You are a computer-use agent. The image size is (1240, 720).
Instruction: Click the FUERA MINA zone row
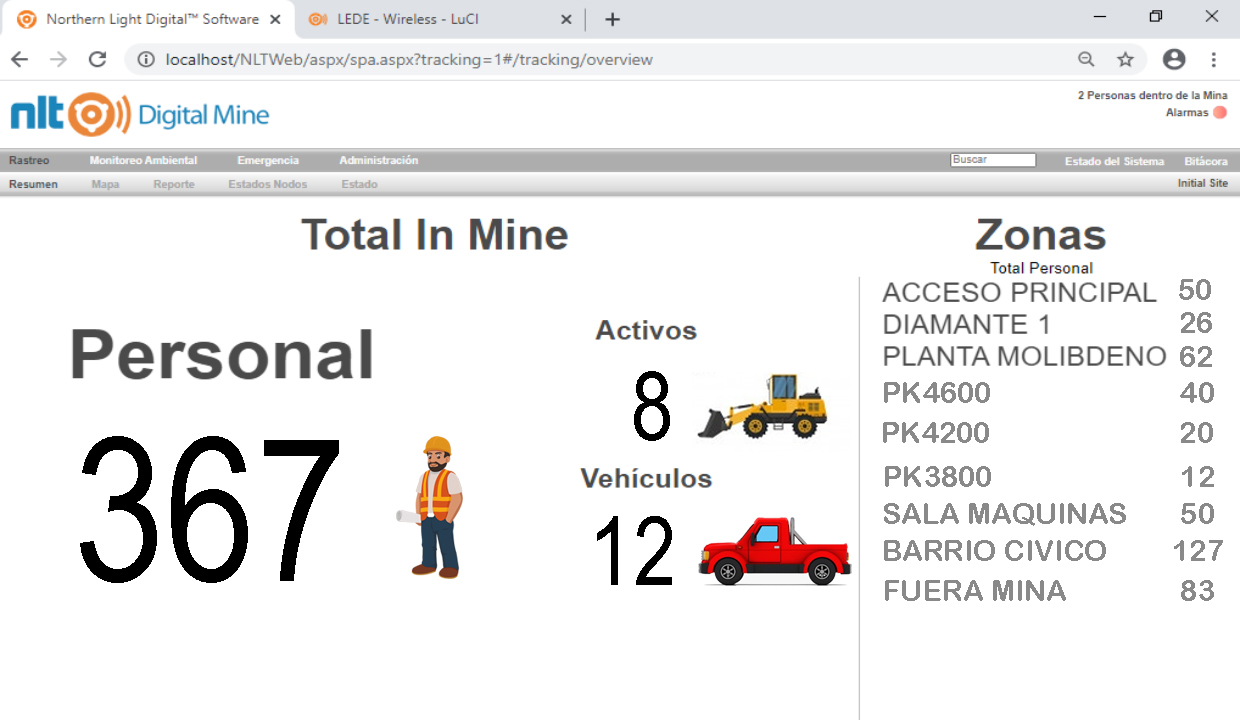point(1048,591)
